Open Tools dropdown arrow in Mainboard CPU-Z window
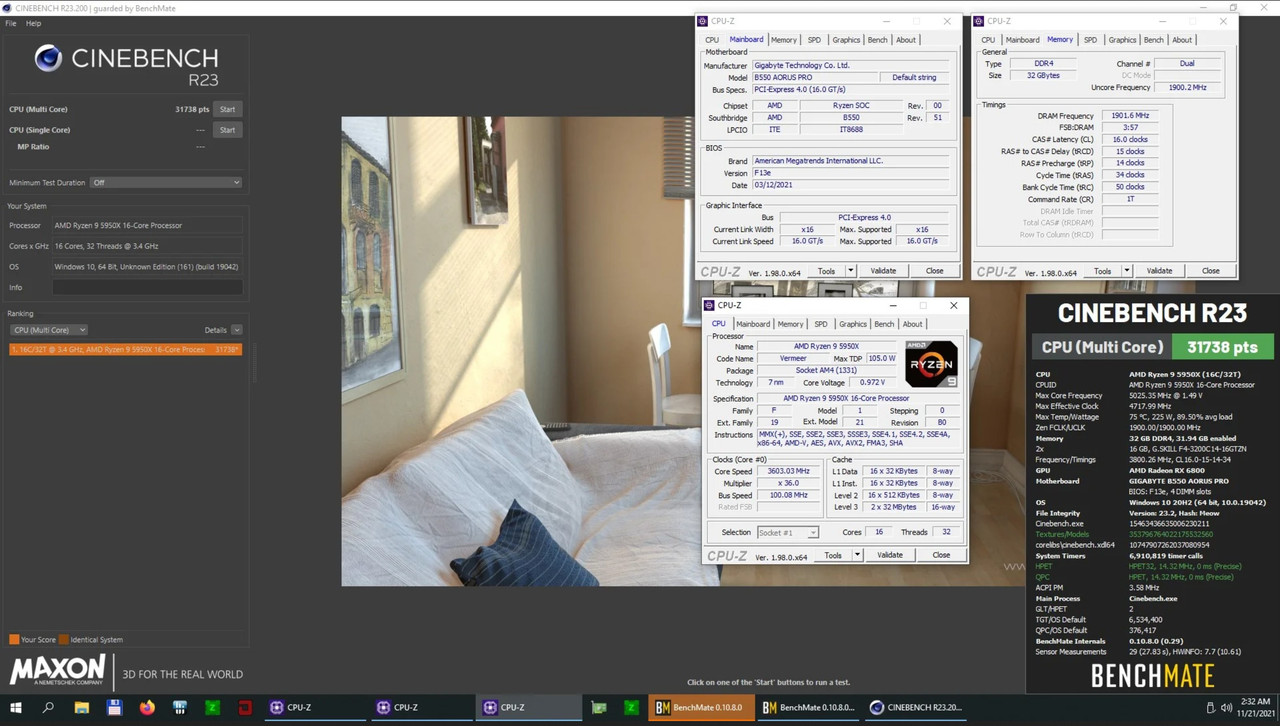1280x726 pixels. (x=851, y=271)
